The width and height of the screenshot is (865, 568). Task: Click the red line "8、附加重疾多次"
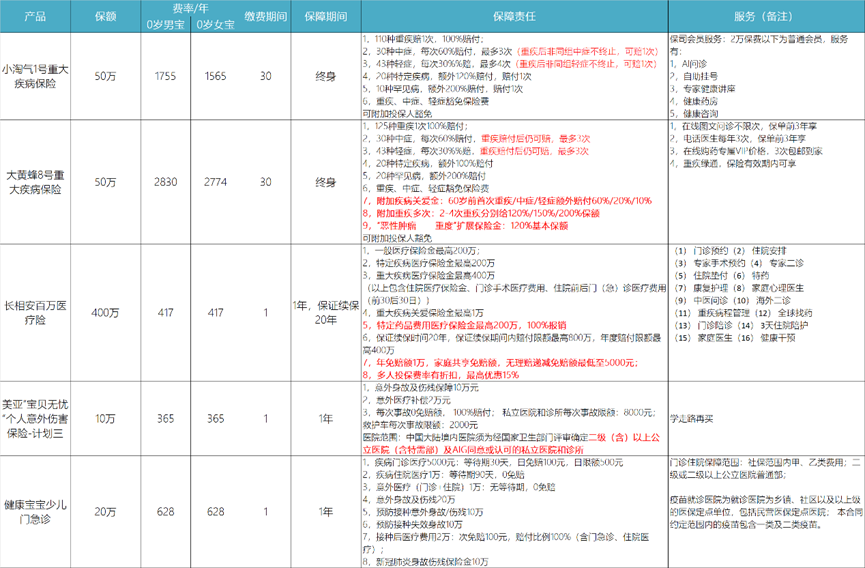(x=482, y=213)
